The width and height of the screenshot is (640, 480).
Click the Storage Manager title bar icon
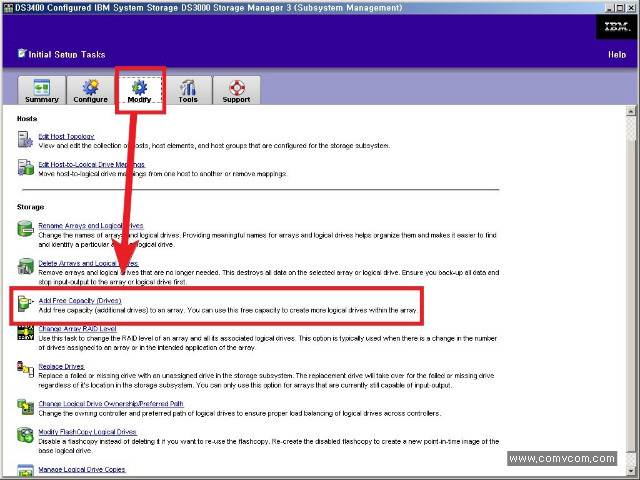8,8
